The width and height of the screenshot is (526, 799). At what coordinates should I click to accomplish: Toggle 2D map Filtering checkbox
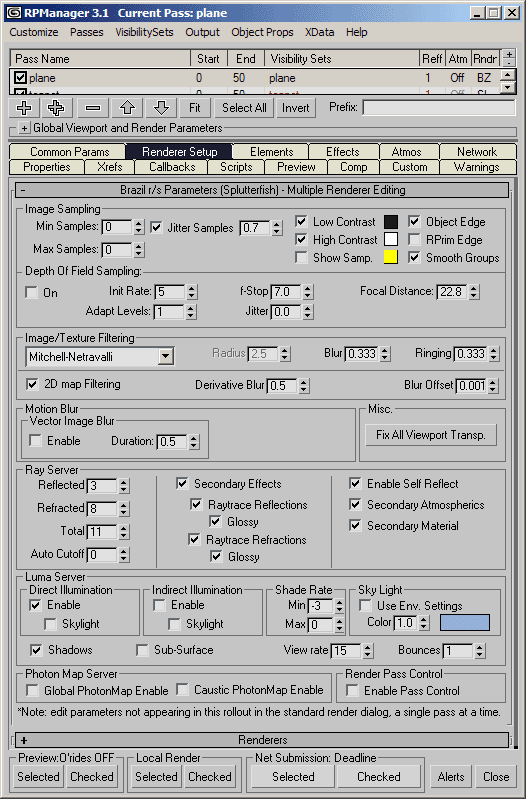pyautogui.click(x=32, y=384)
